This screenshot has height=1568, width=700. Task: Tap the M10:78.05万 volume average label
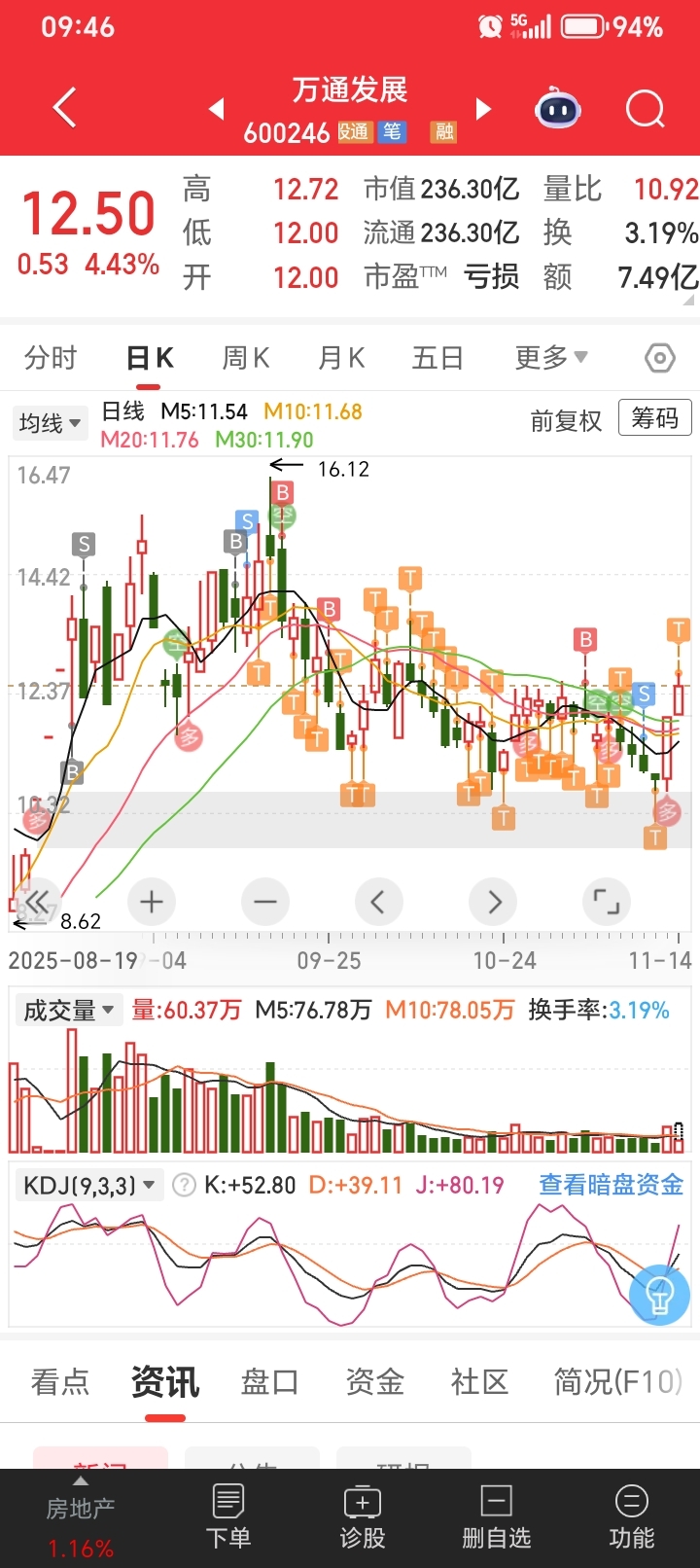point(449,1011)
